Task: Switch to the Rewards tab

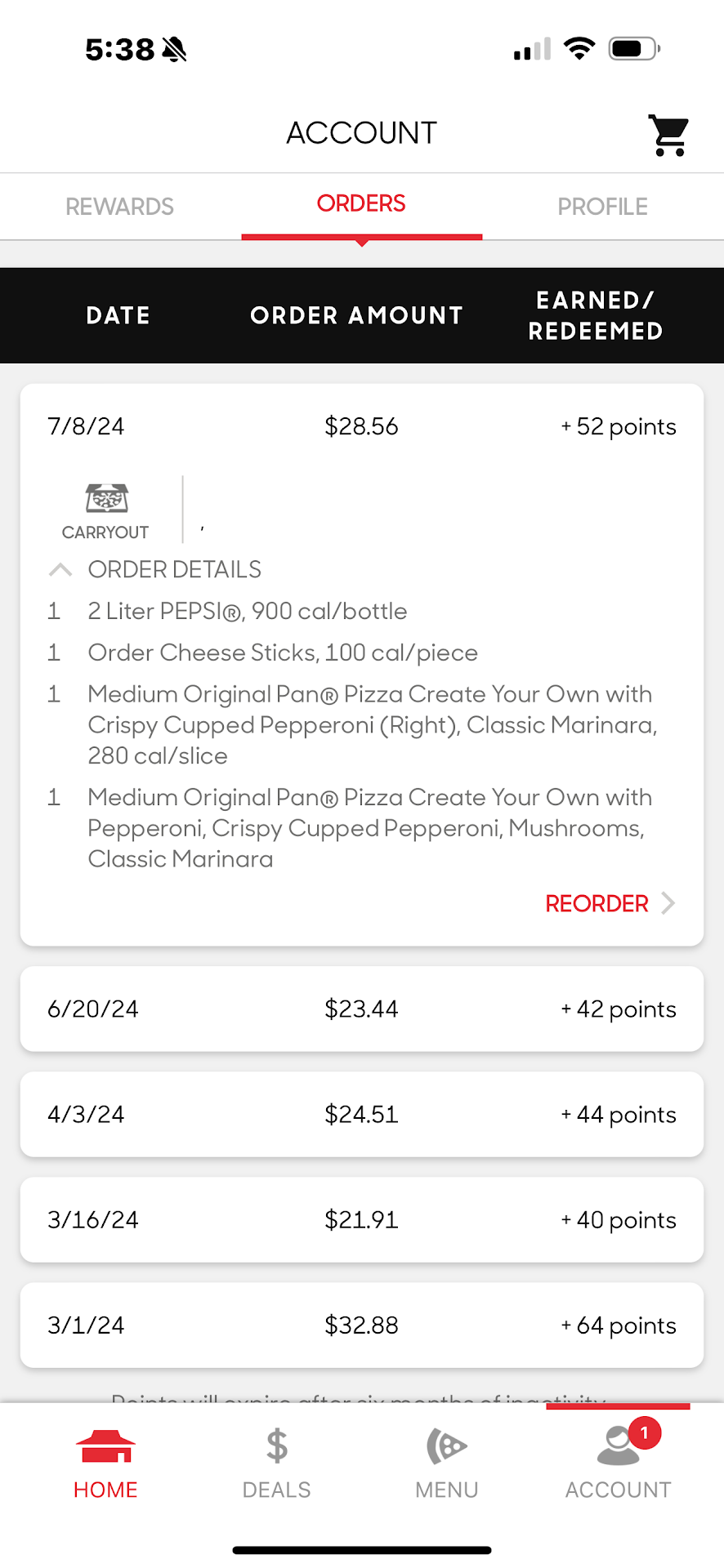Action: (120, 207)
